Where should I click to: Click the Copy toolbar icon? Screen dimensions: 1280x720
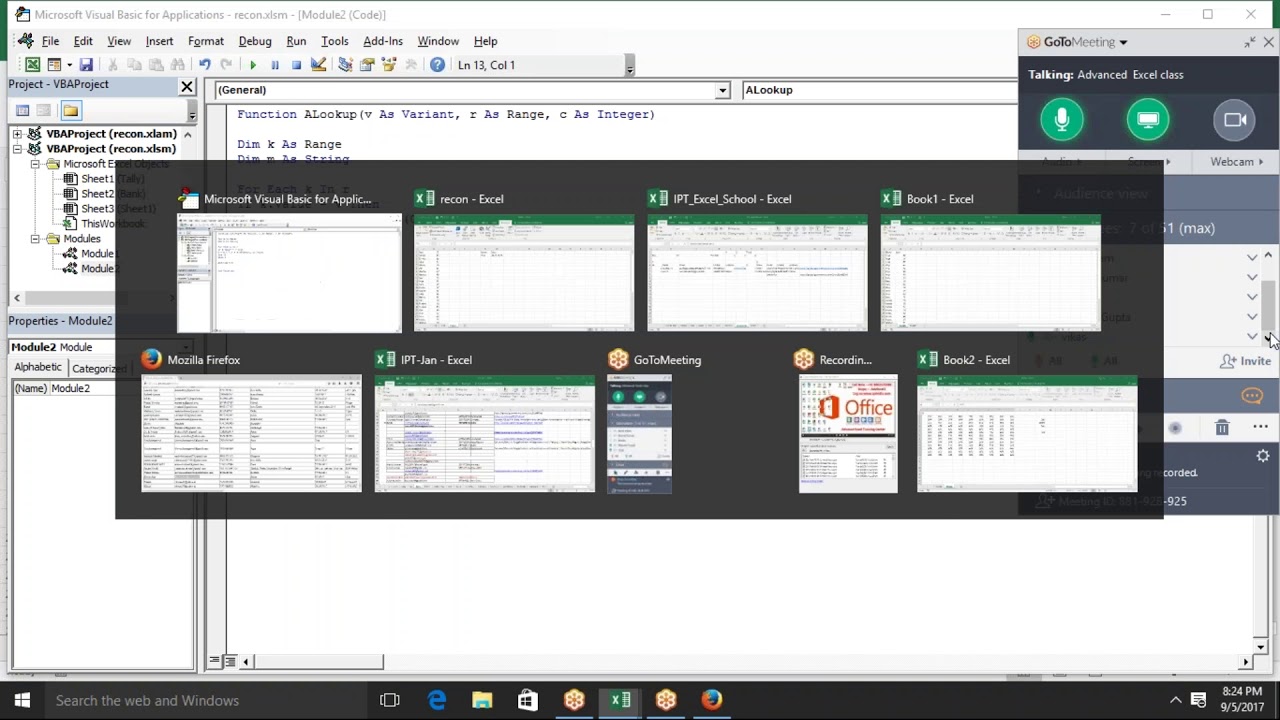coord(134,65)
